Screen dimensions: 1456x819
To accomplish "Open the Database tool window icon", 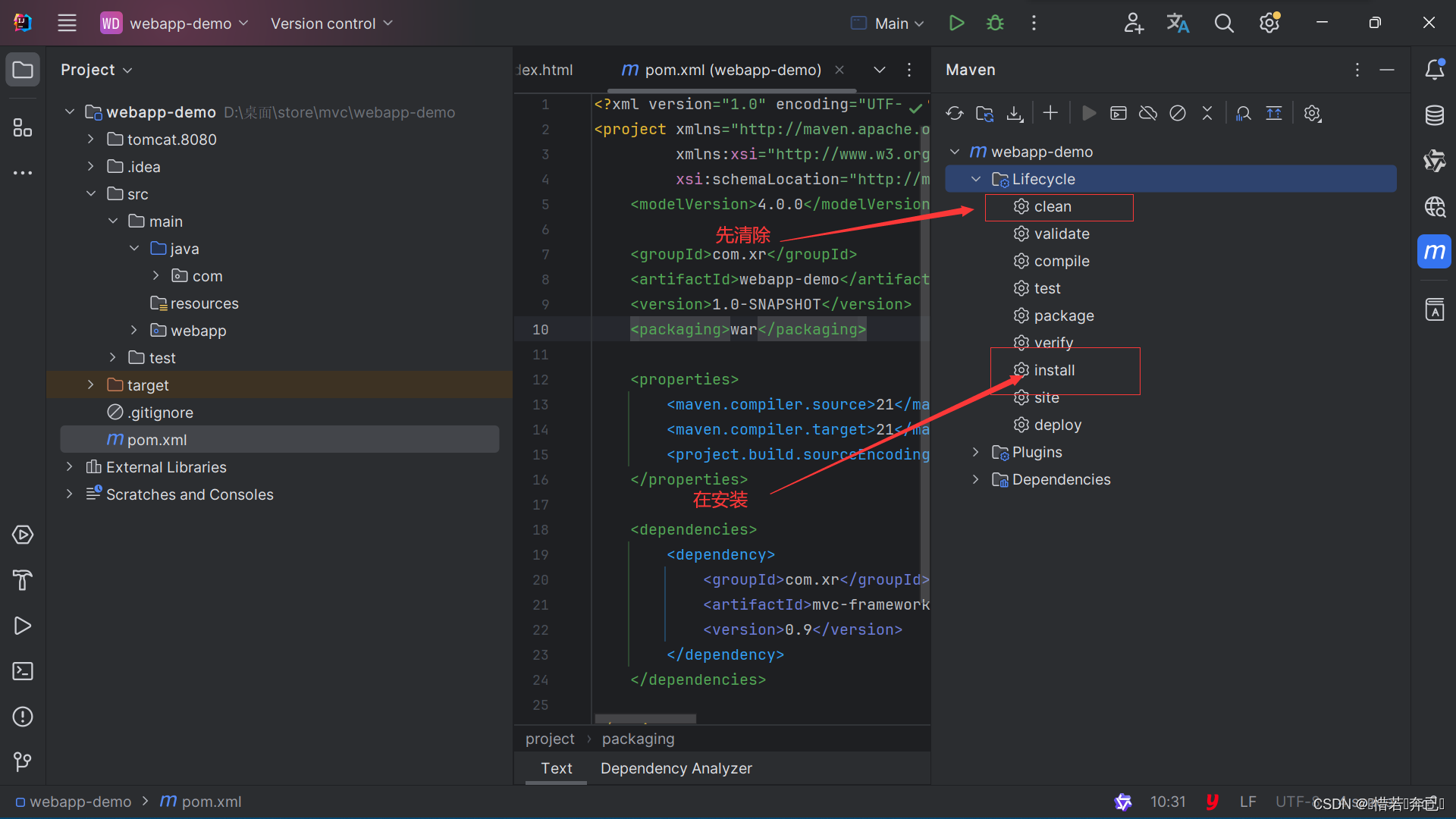I will tap(1434, 115).
